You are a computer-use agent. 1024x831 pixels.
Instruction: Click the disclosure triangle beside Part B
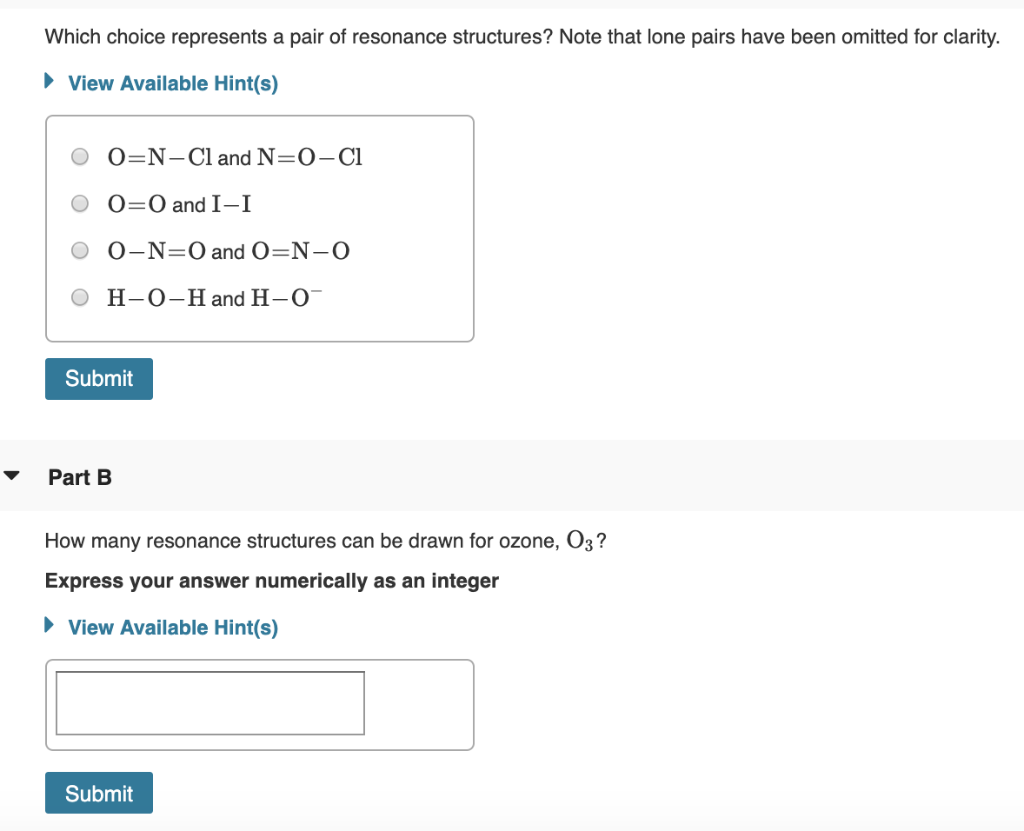point(12,476)
